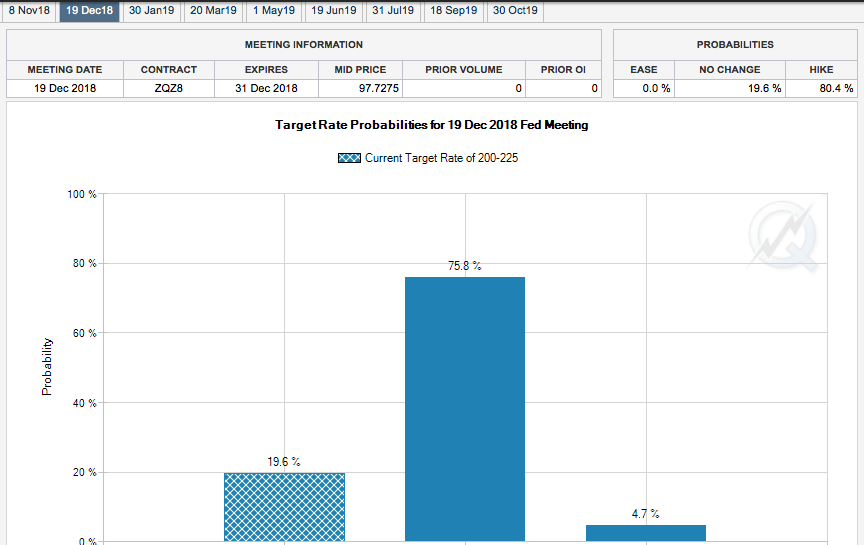Viewport: 864px width, 545px height.
Task: Switch to the 18 Sep19 tab
Action: 454,11
